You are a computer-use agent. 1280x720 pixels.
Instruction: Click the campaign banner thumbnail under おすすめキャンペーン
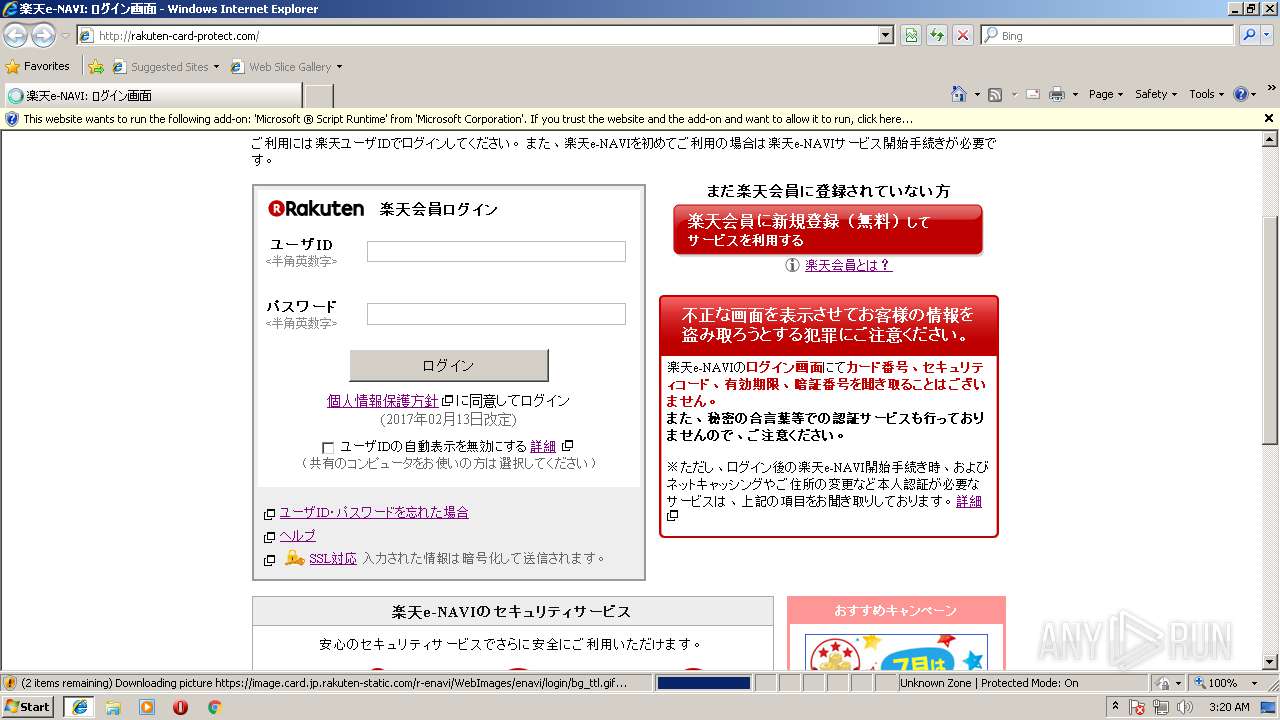coord(896,652)
